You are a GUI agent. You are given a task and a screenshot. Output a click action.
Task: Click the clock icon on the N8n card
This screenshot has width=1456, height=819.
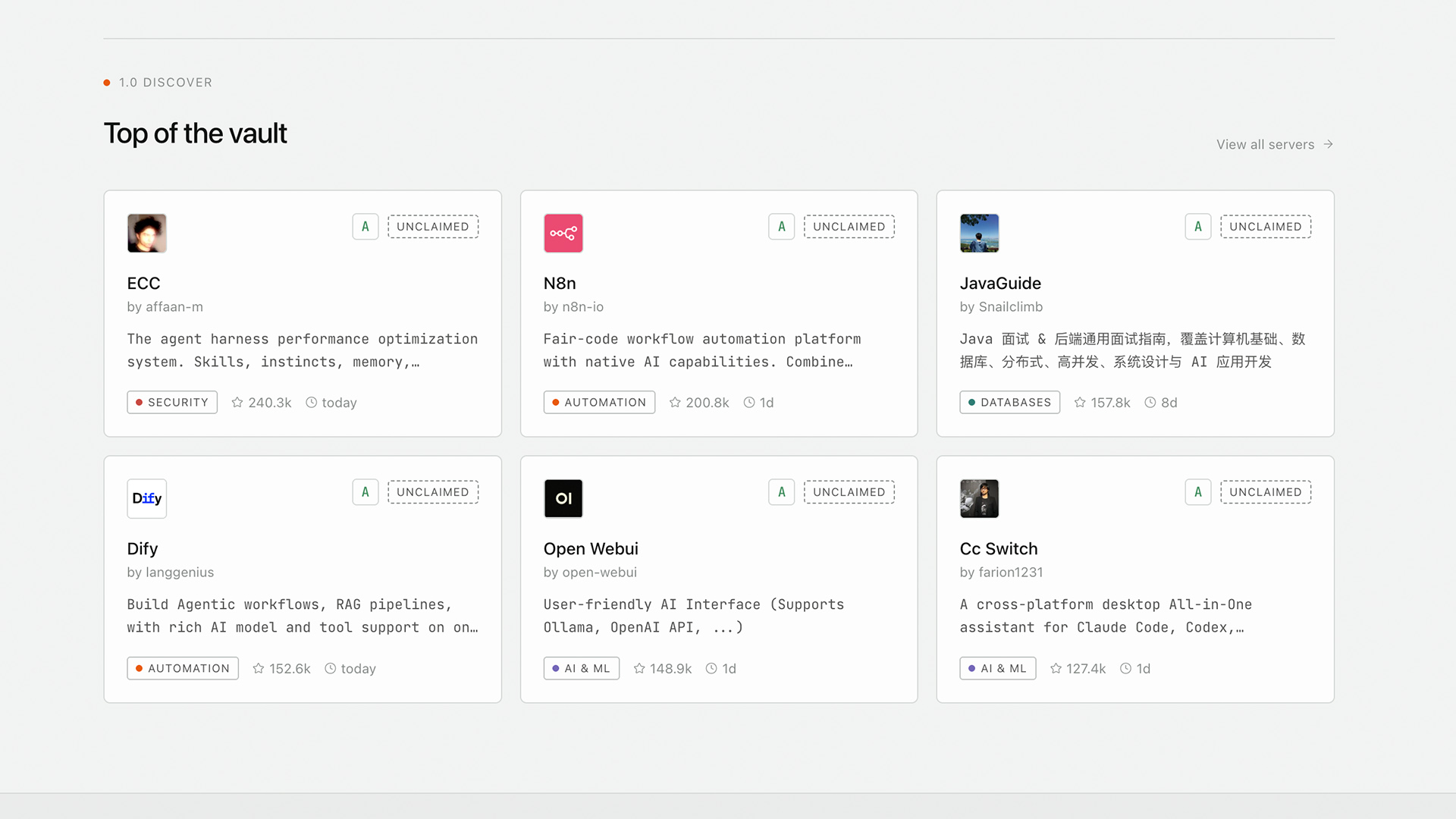point(749,403)
